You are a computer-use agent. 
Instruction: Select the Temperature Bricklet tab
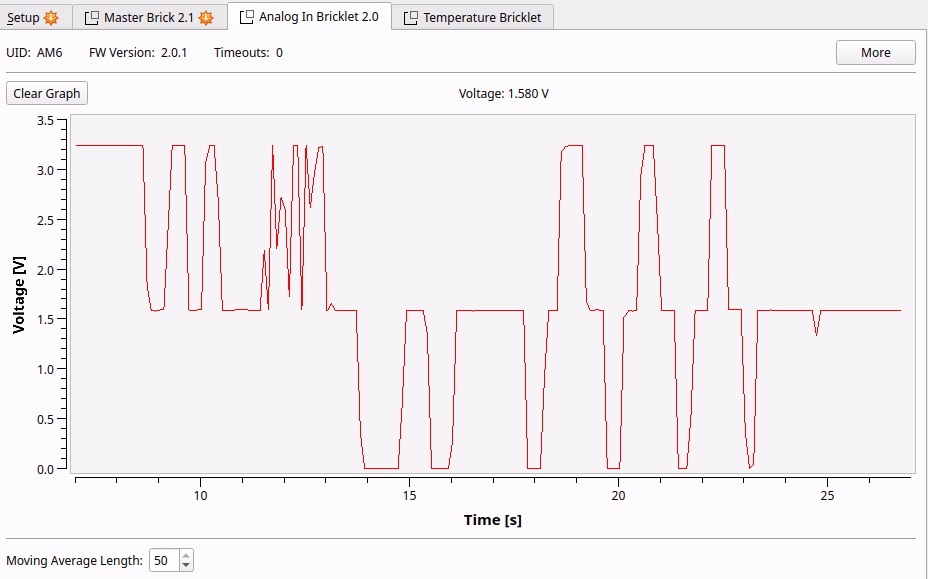point(481,18)
